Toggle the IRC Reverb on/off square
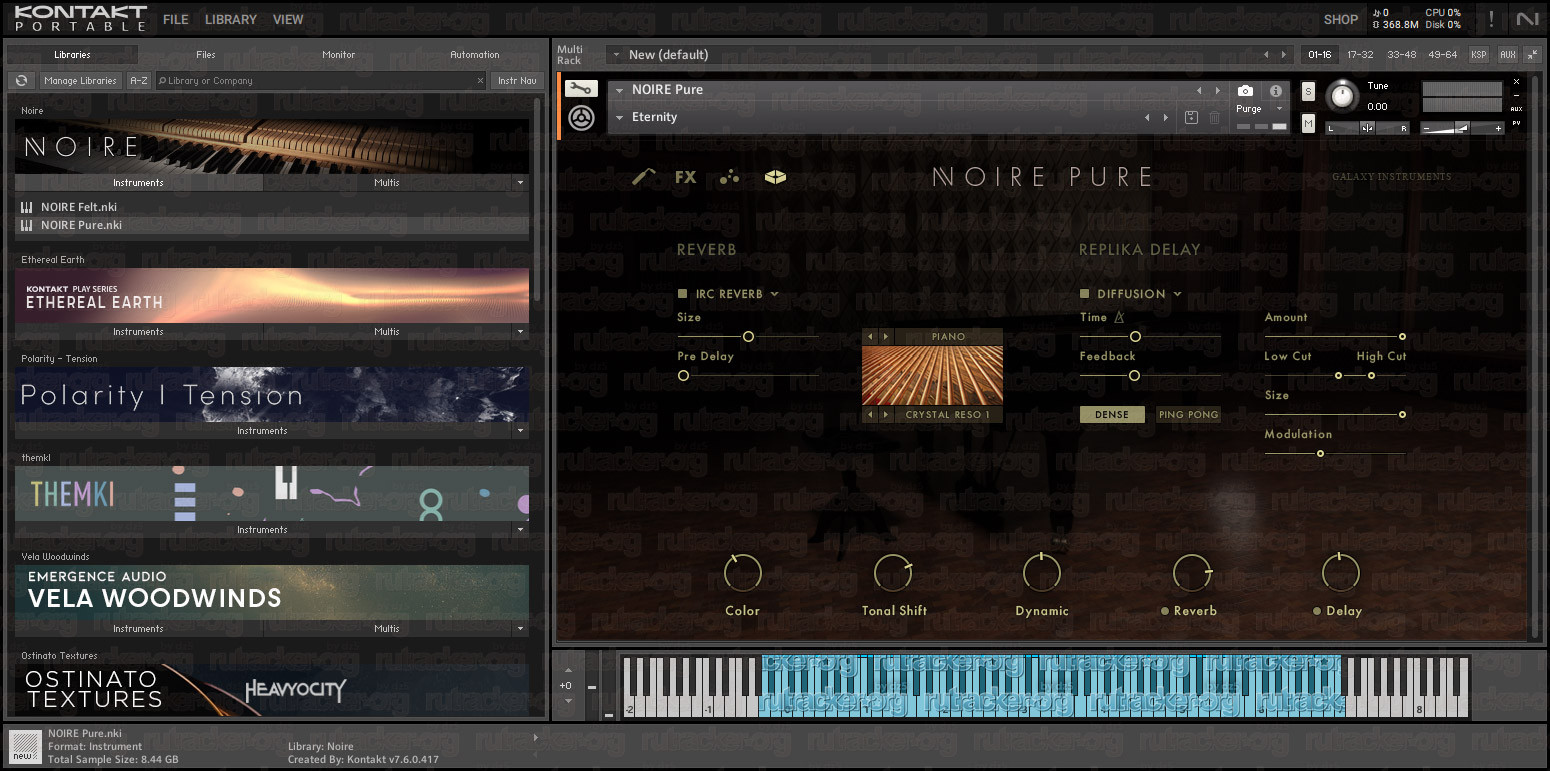The width and height of the screenshot is (1550, 771). pyautogui.click(x=682, y=294)
